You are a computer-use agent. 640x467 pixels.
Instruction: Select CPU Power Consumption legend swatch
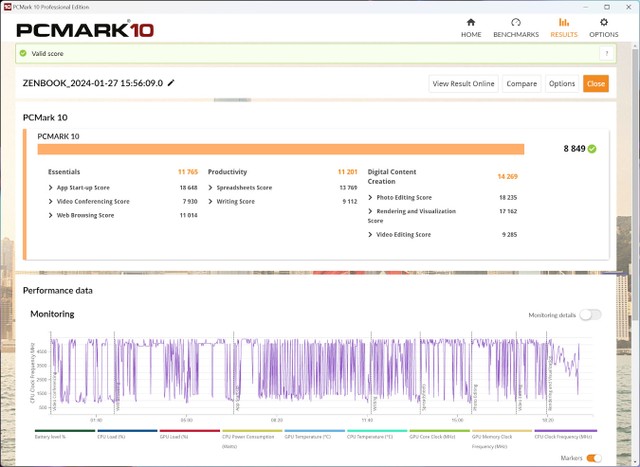click(252, 431)
